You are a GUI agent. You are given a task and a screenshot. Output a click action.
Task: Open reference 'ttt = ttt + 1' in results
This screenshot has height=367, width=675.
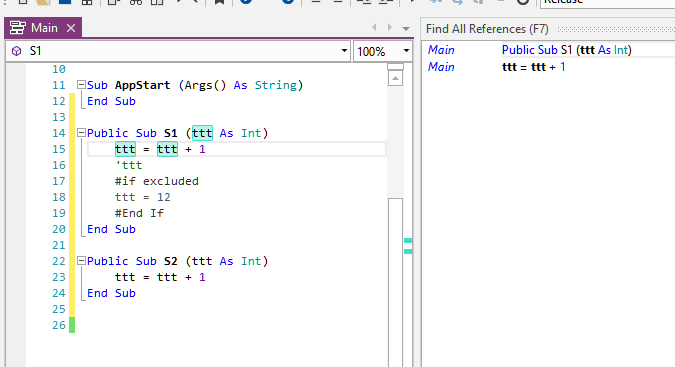[533, 67]
